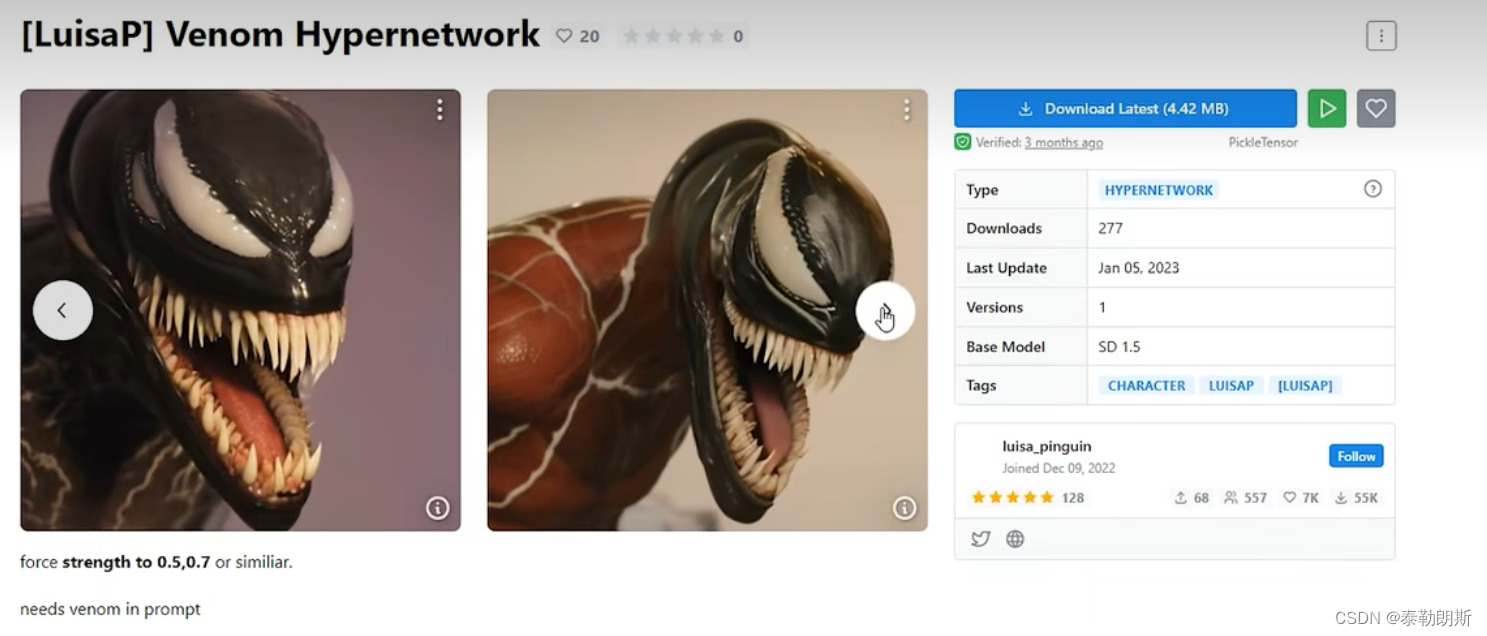Click the Downloads value 277
Image resolution: width=1487 pixels, height=636 pixels.
1110,229
